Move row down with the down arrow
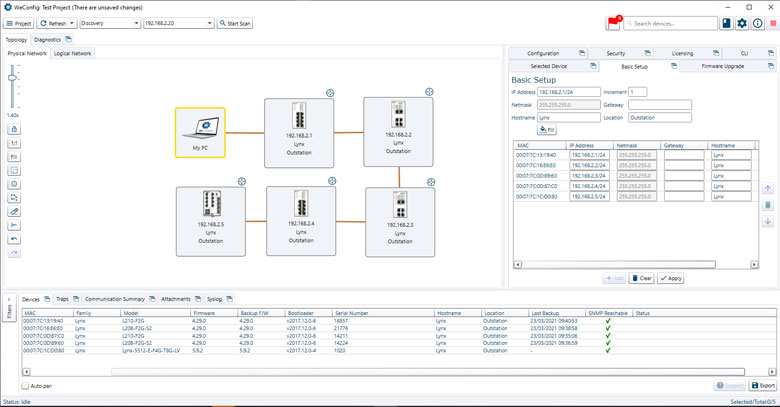Image resolution: width=780 pixels, height=407 pixels. point(768,221)
